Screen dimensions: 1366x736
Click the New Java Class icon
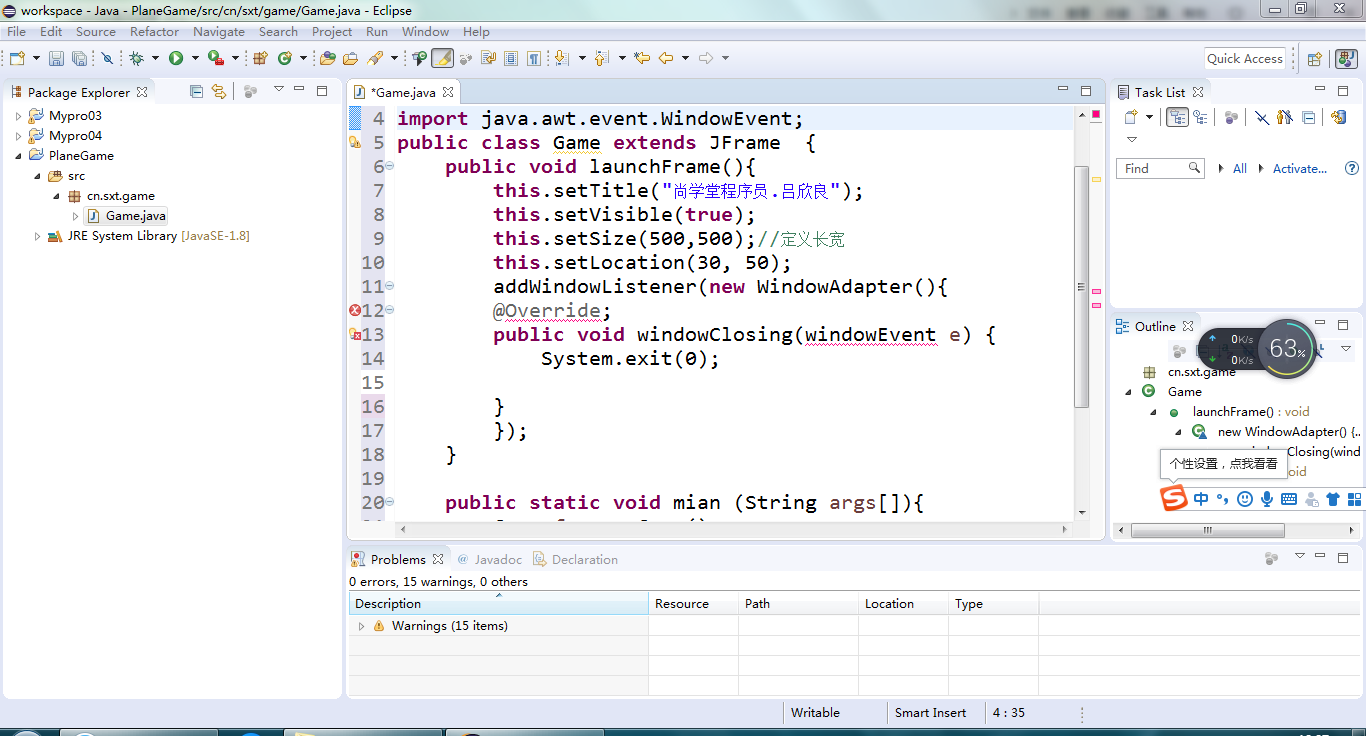pos(285,58)
